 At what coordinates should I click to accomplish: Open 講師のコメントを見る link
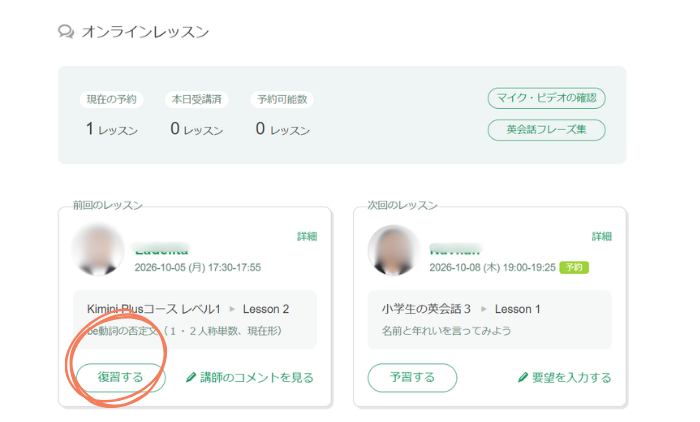256,378
